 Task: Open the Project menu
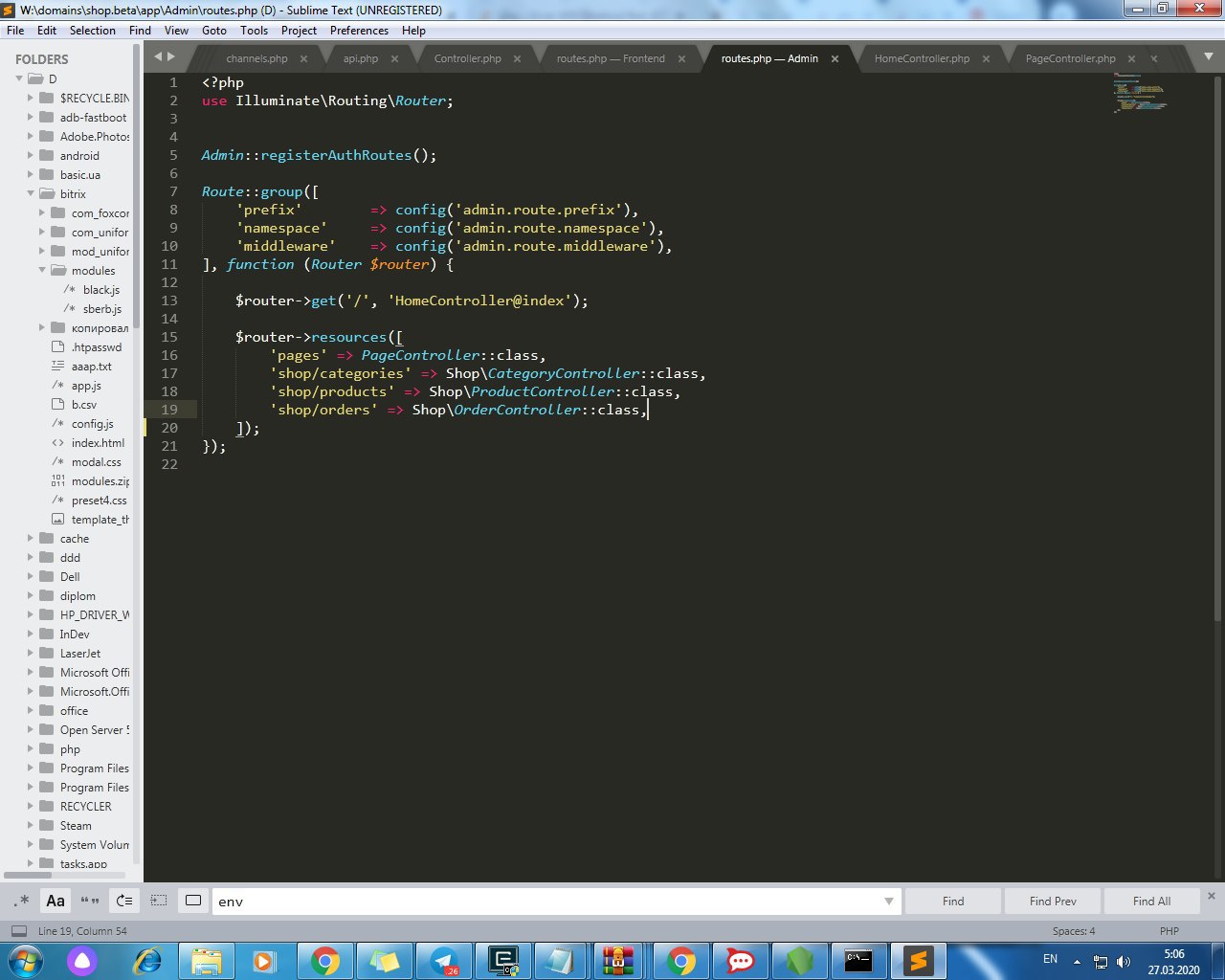click(x=299, y=31)
